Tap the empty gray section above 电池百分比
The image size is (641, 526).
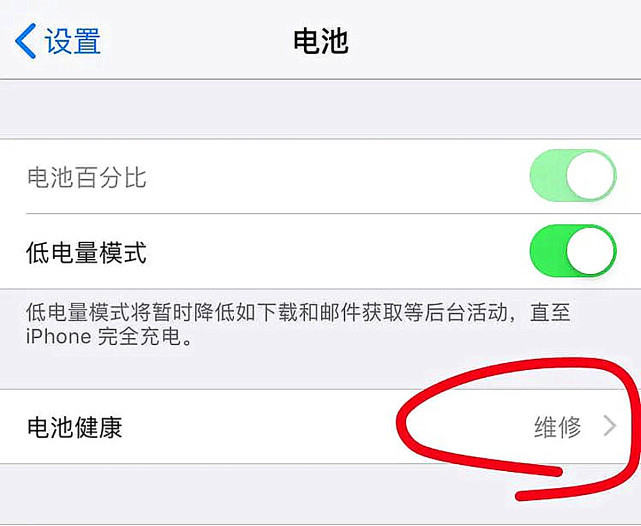(x=320, y=109)
